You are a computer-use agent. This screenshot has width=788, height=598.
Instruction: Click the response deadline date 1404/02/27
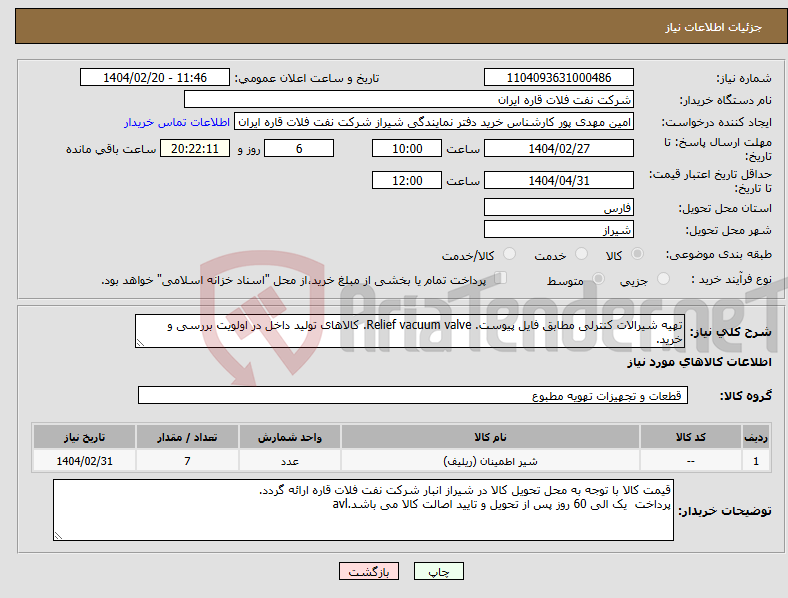[558, 149]
